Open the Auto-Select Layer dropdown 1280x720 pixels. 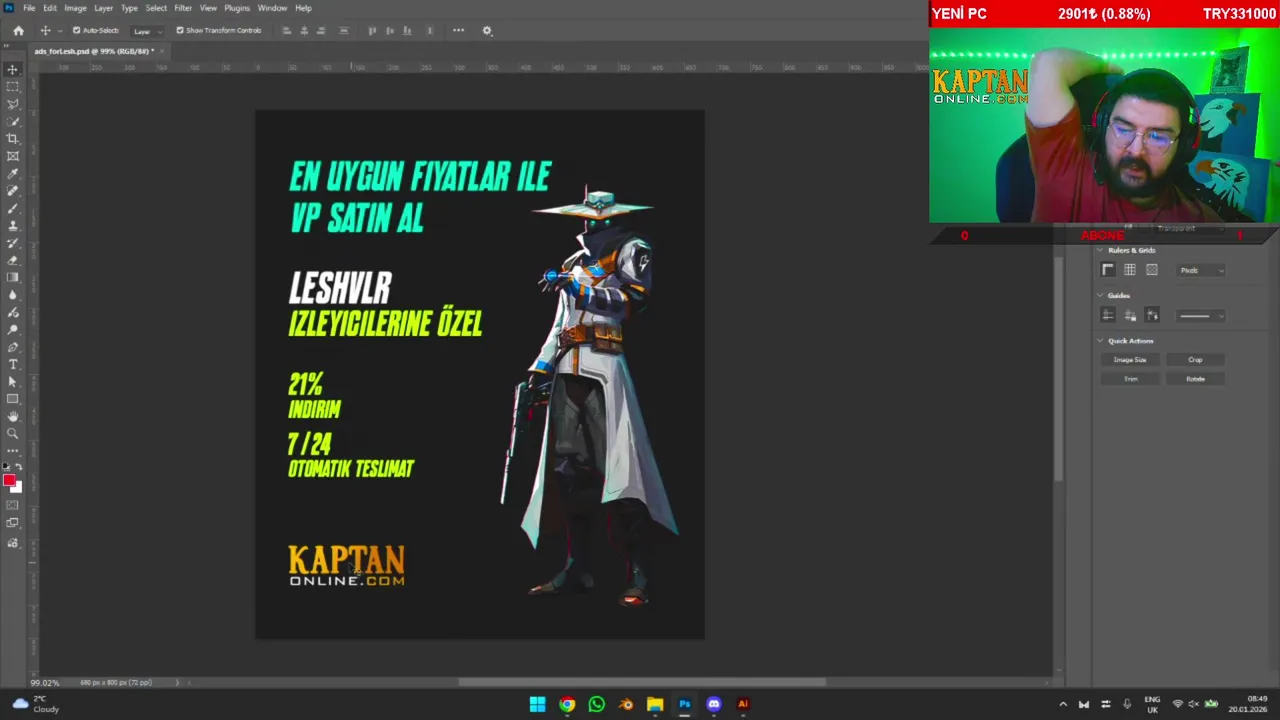(x=147, y=31)
